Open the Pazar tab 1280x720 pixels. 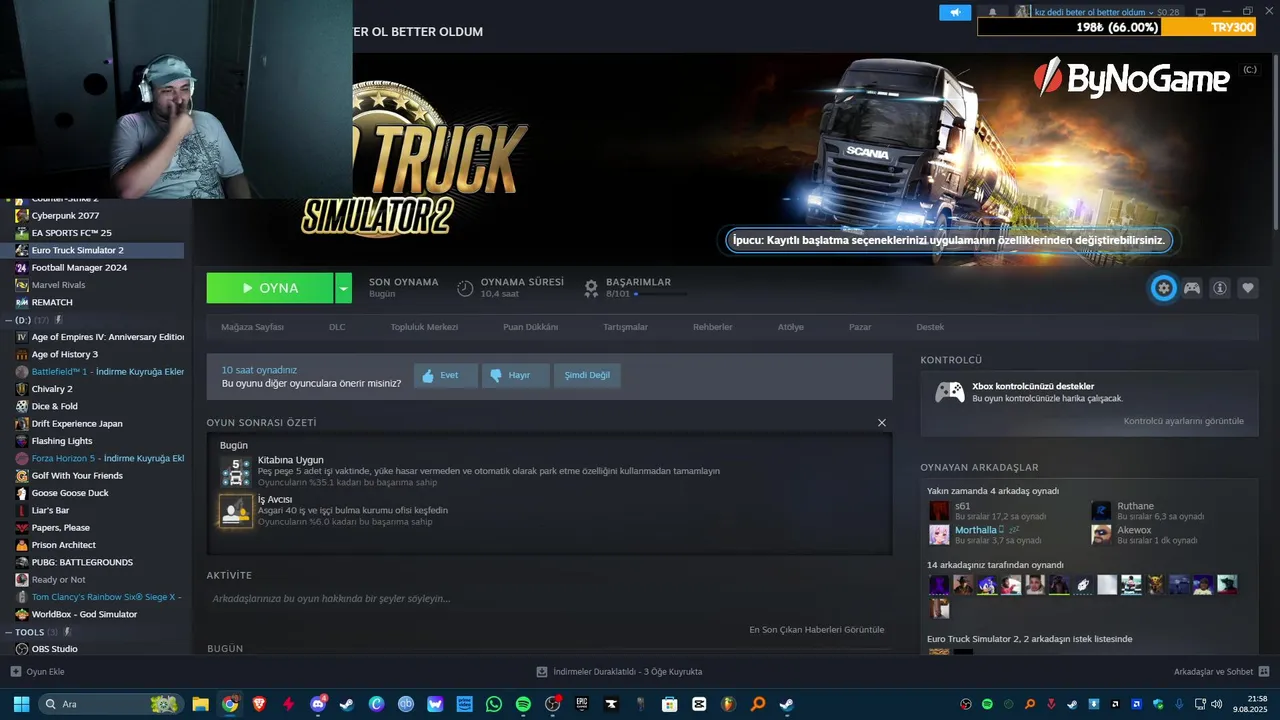tap(860, 327)
